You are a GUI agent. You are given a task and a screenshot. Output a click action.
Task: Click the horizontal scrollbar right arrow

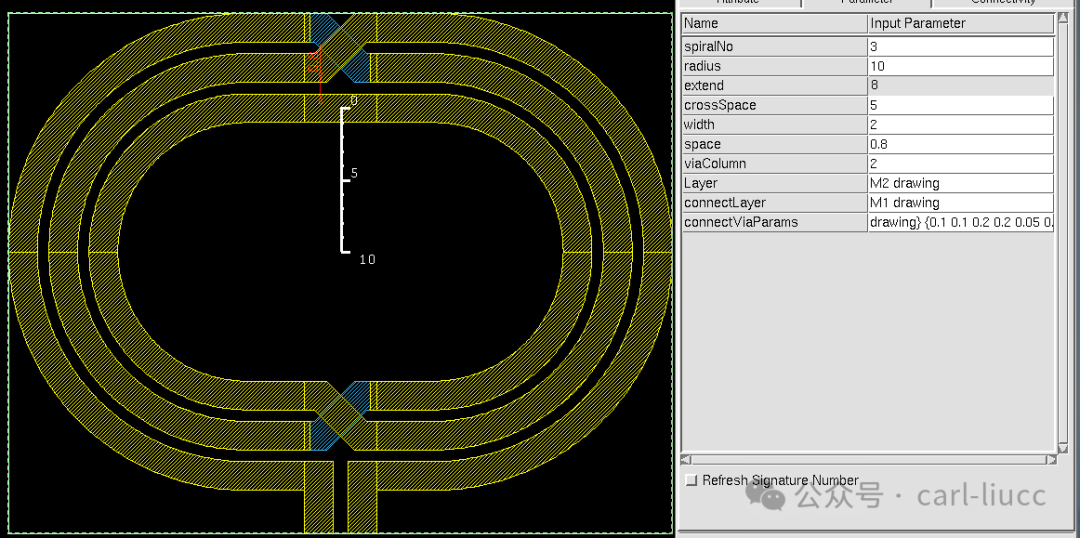click(x=1052, y=459)
